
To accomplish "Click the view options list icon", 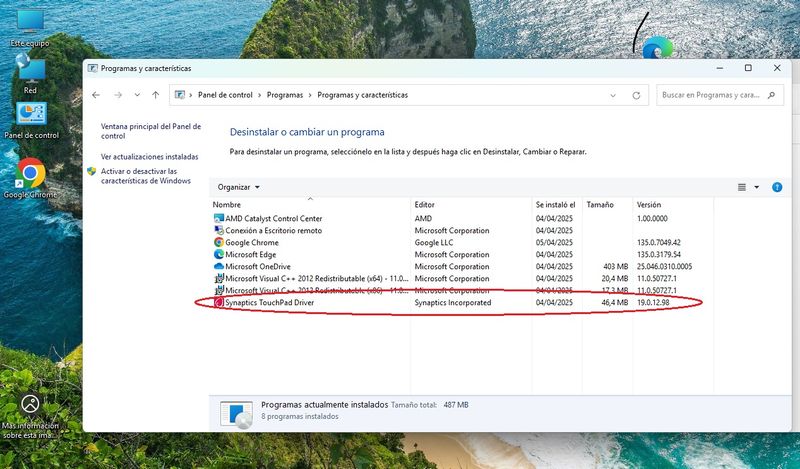I will pos(742,187).
